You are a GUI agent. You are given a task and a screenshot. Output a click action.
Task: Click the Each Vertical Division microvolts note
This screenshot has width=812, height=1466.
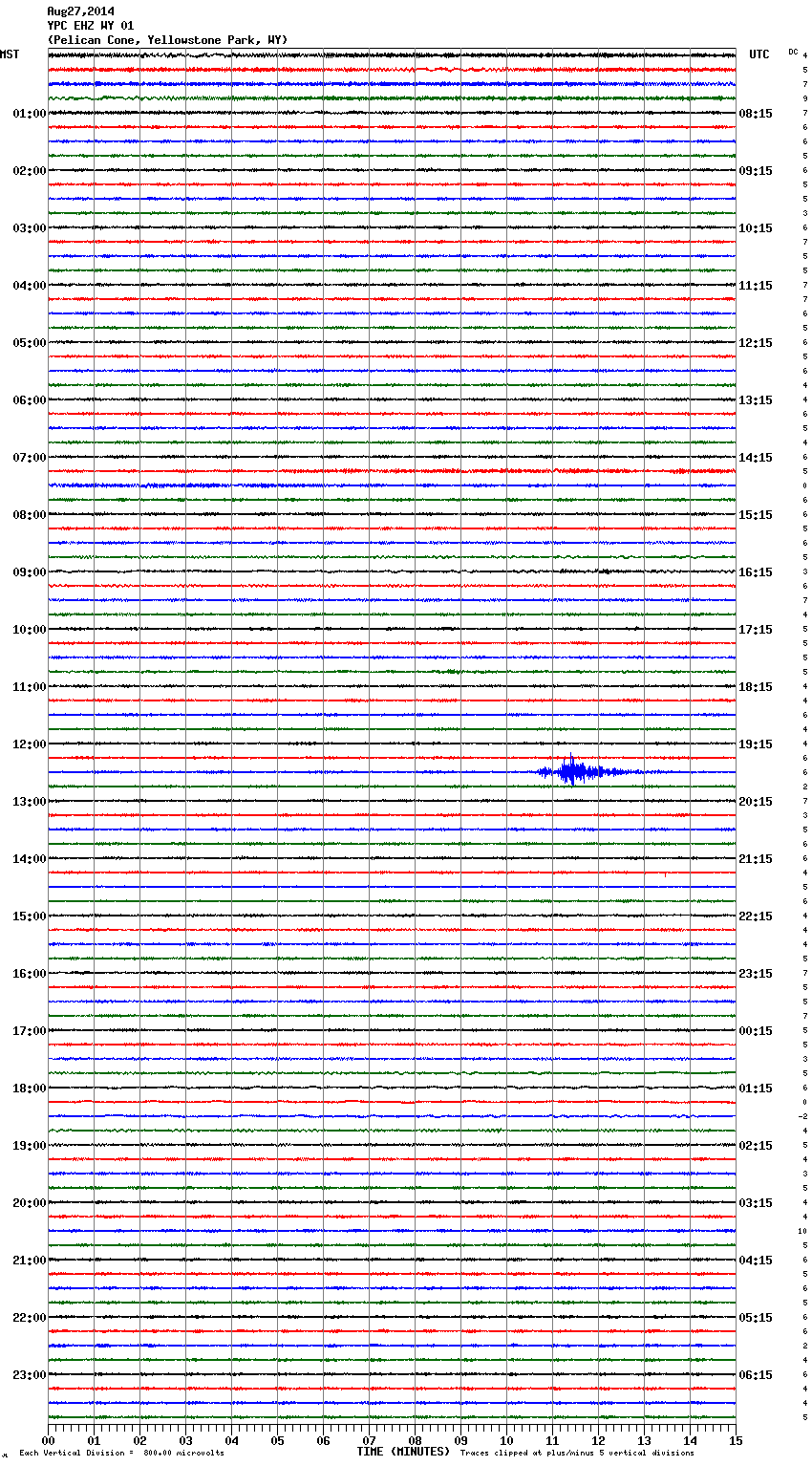[x=121, y=1454]
